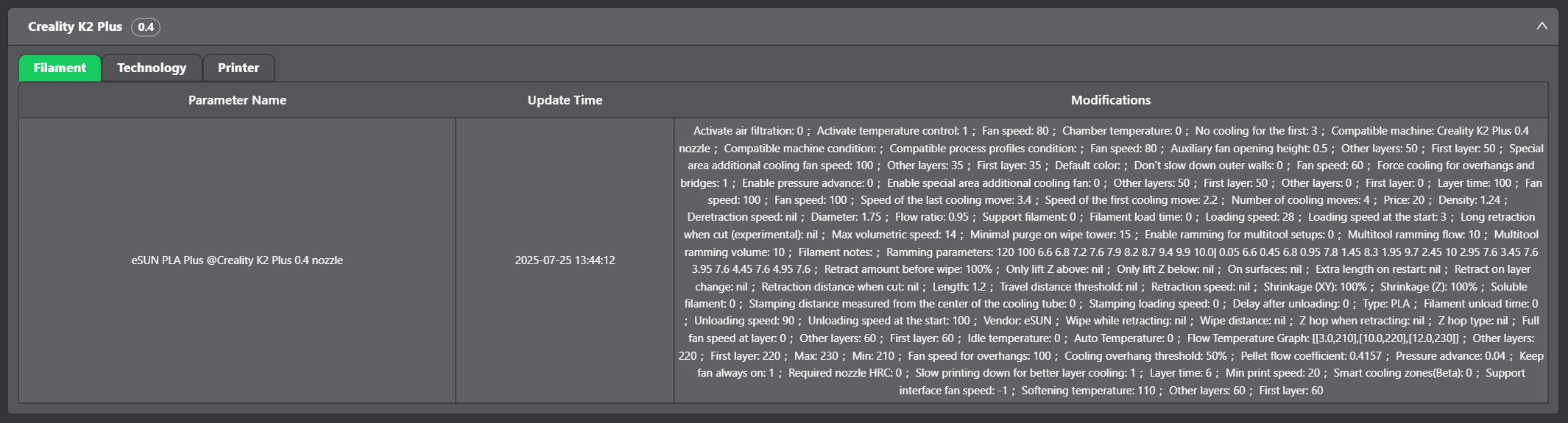The width and height of the screenshot is (1568, 423).
Task: Click the Vendor: eSUN text
Action: point(1017,321)
